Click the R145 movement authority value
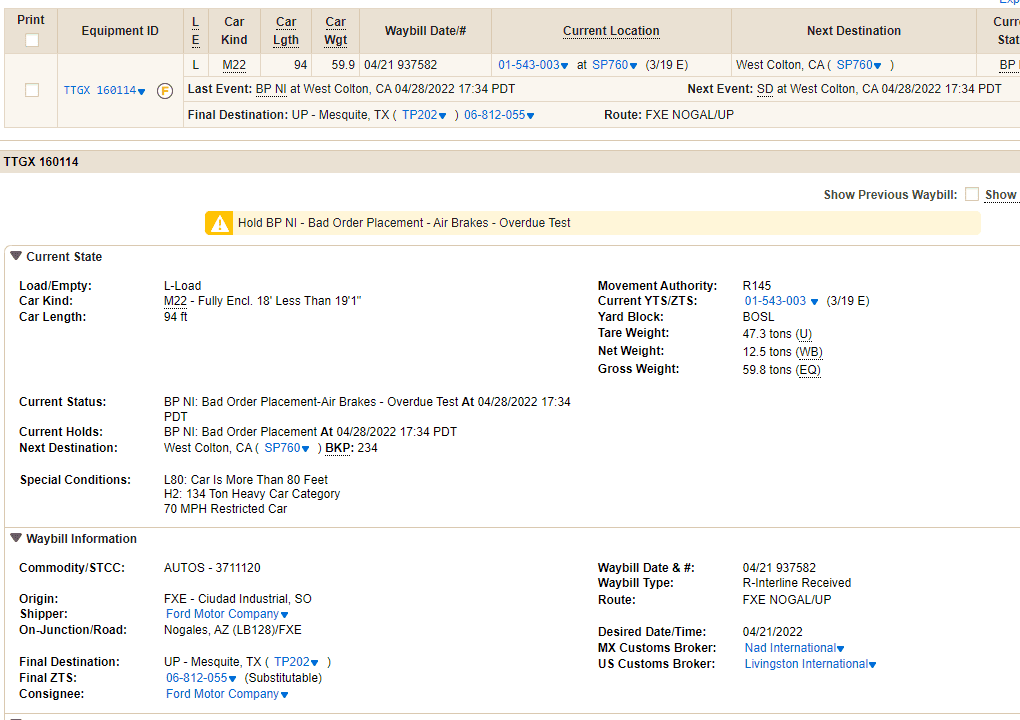This screenshot has height=720, width=1020. pos(757,286)
